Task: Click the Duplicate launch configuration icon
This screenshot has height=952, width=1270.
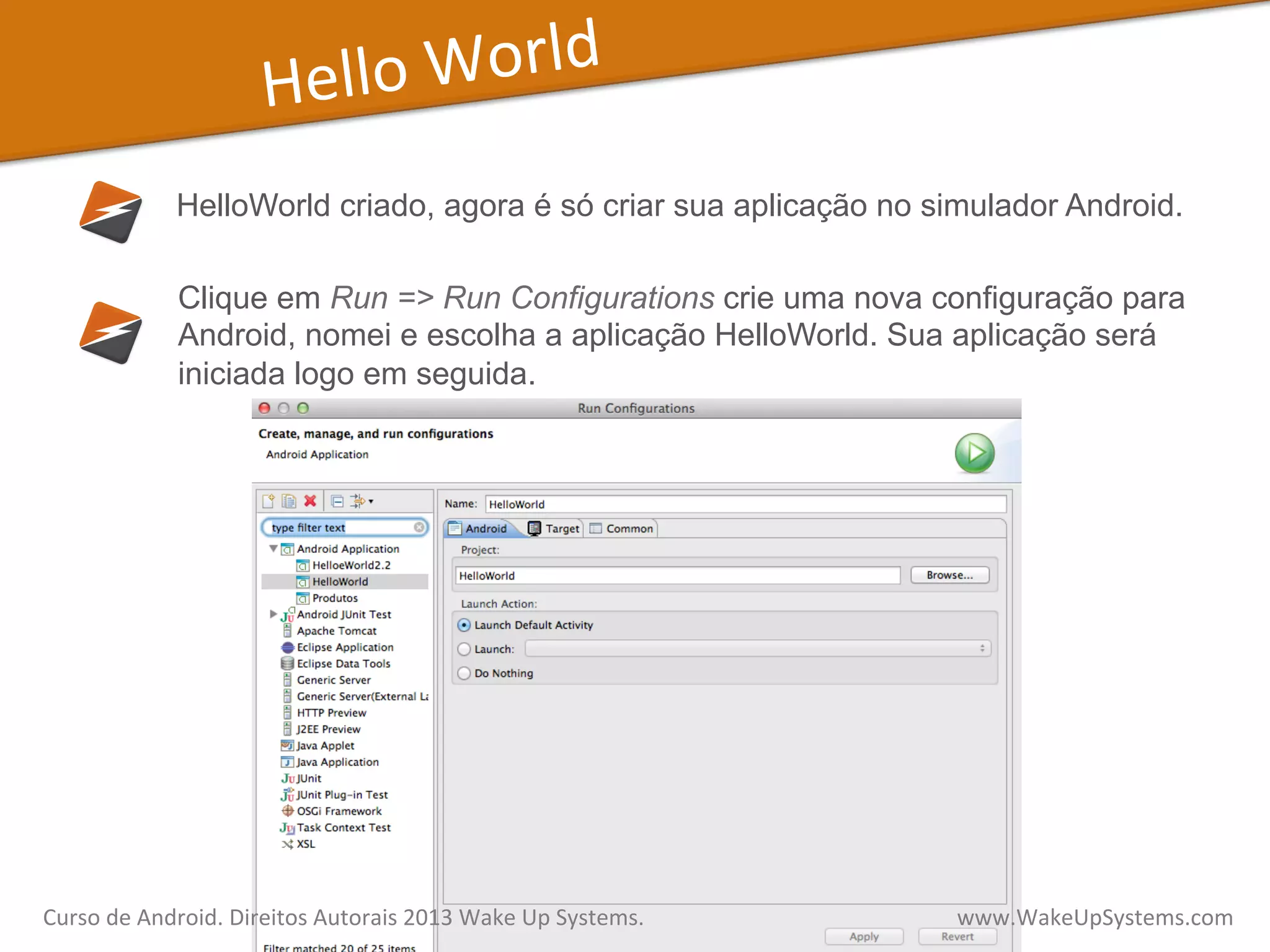Action: tap(289, 501)
